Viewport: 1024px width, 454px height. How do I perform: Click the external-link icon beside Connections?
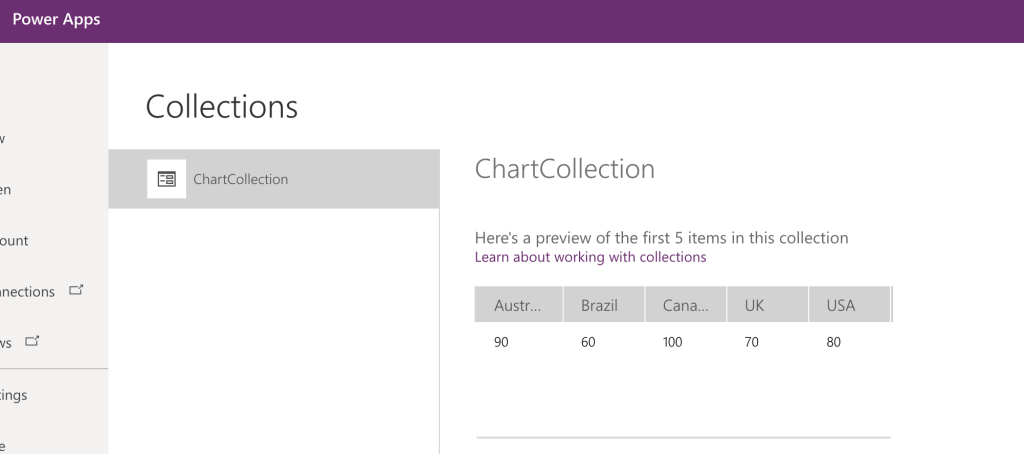coord(76,291)
